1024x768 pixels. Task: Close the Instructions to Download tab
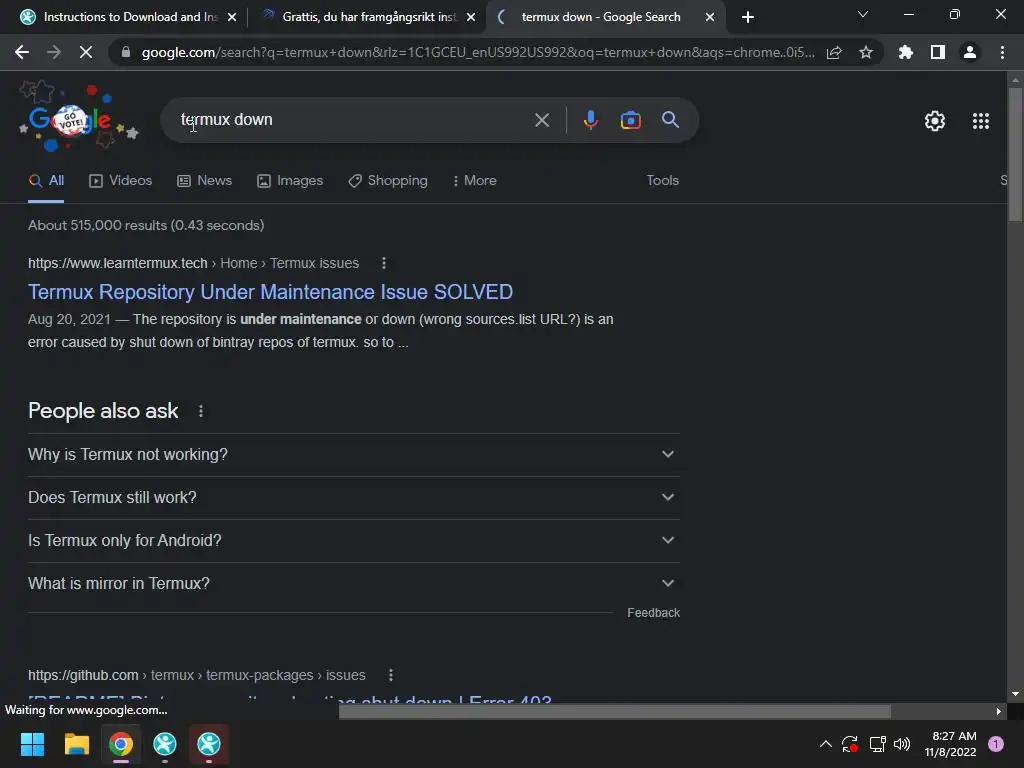tap(232, 17)
